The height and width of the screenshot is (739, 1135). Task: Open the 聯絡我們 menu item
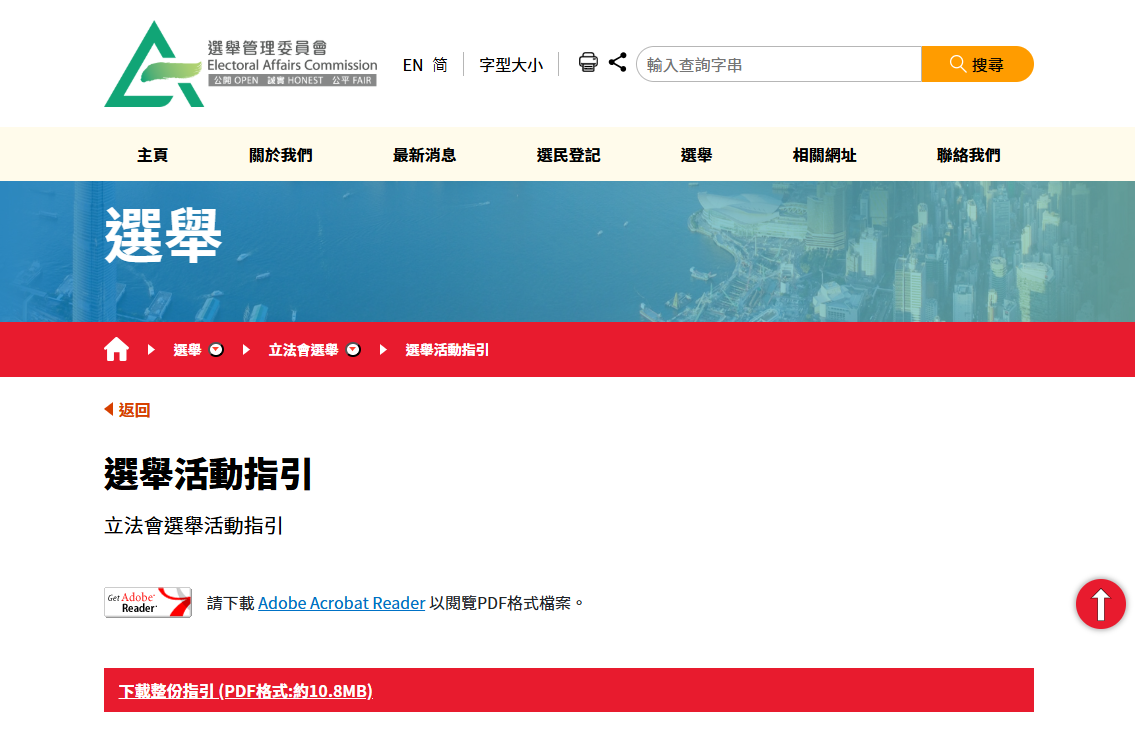tap(968, 155)
